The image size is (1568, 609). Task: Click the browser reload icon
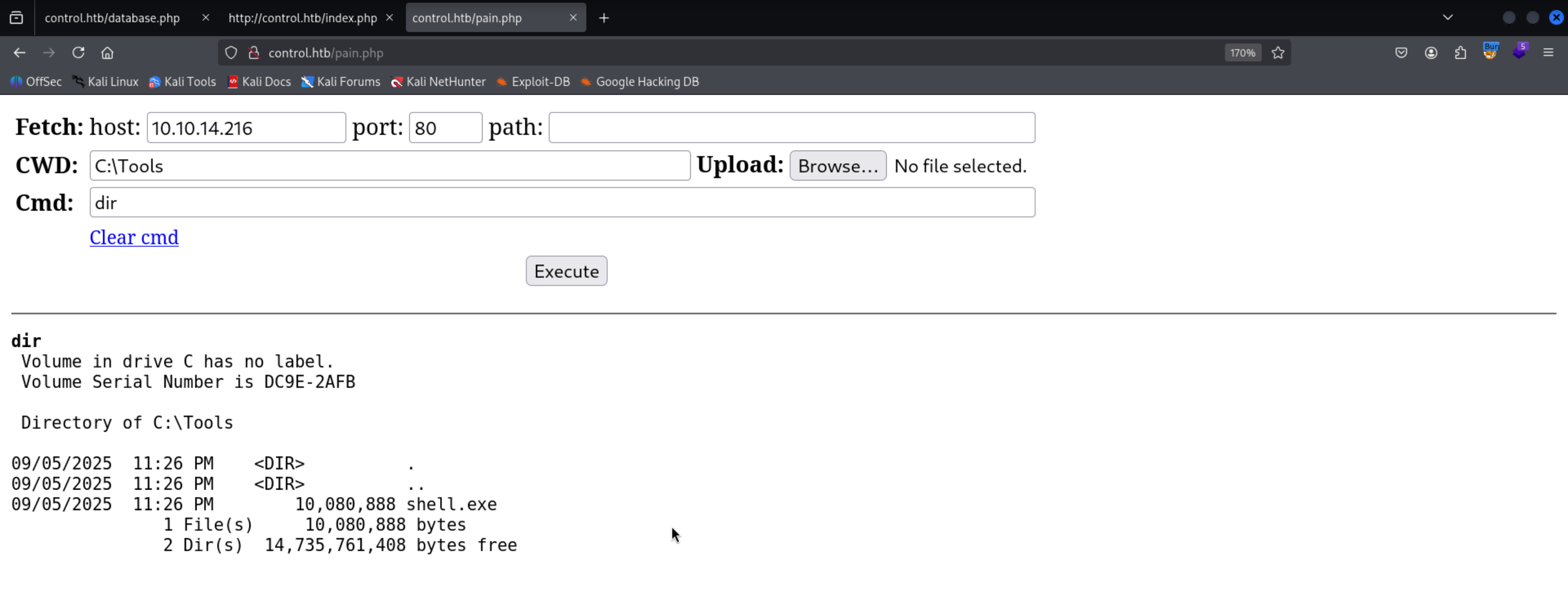point(78,53)
